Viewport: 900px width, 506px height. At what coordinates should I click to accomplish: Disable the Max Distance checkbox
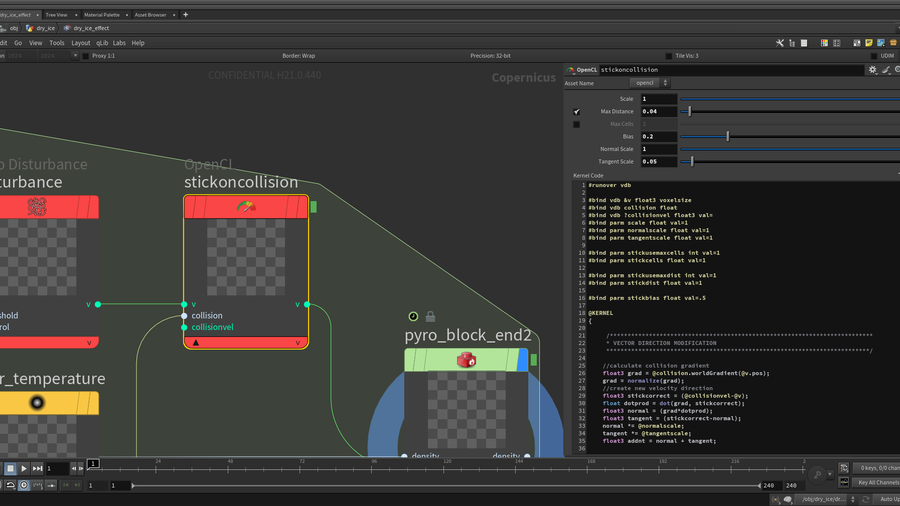[576, 112]
